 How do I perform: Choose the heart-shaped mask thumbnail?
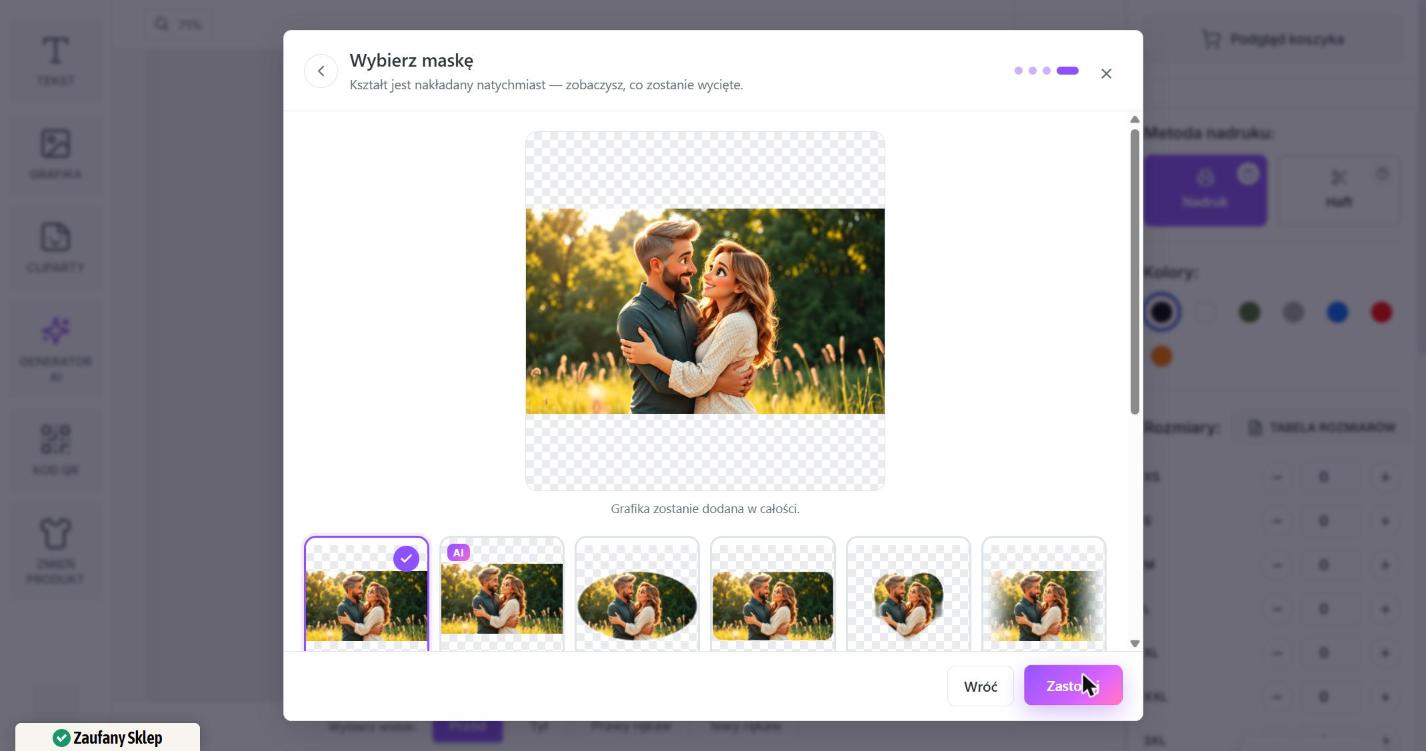click(x=908, y=594)
